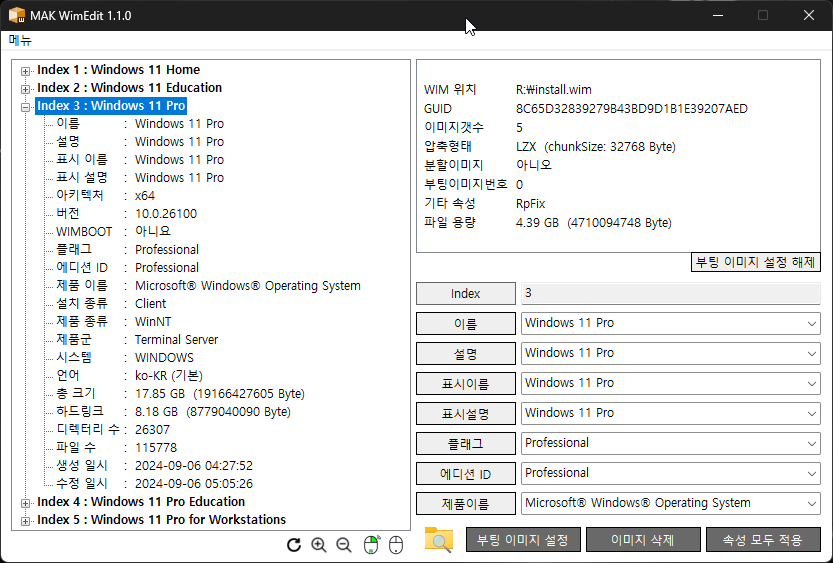Select the WIMBOOT : 아니요 row

[x=113, y=232]
